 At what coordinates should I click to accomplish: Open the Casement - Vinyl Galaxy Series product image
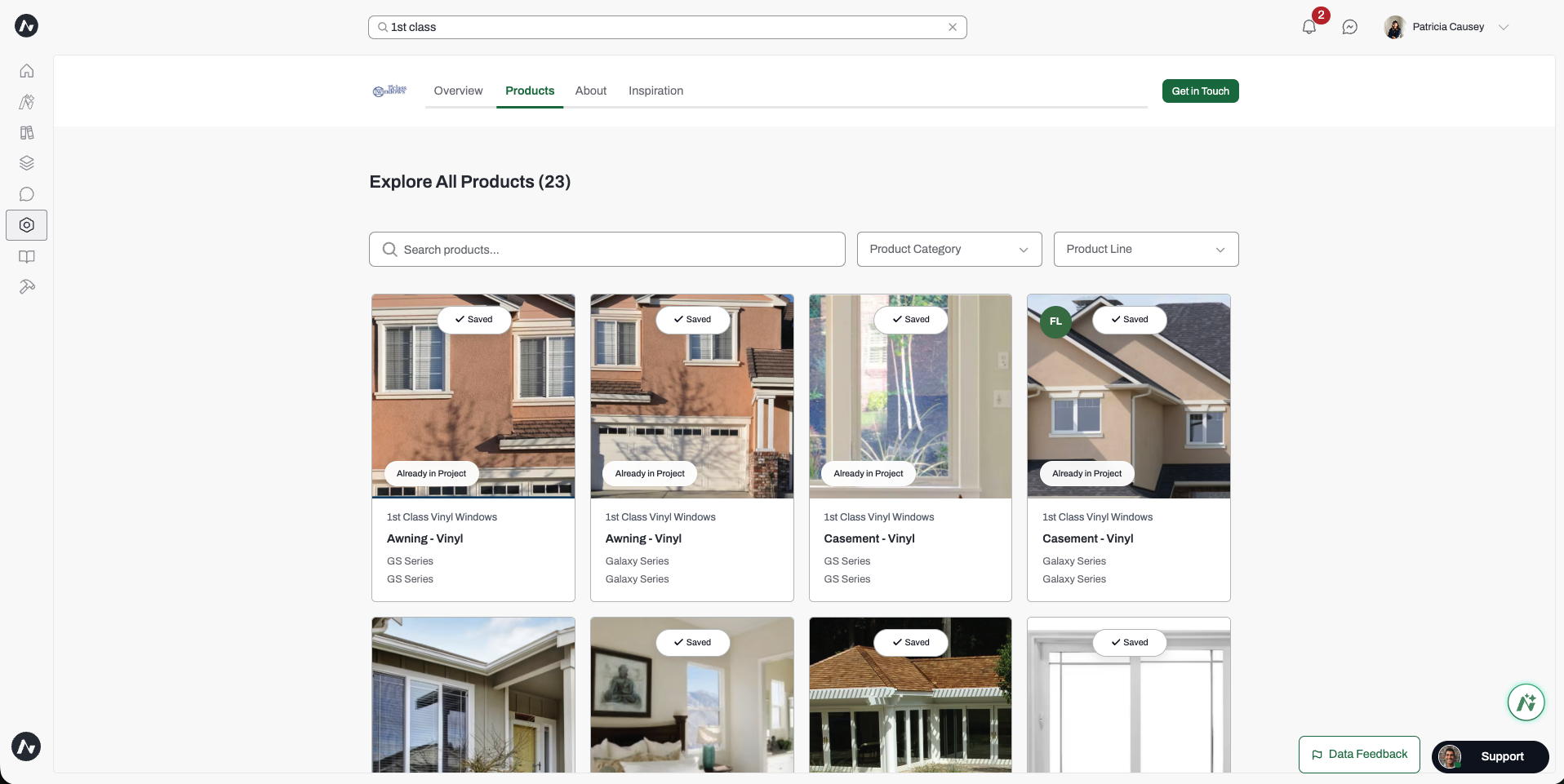[x=1129, y=396]
